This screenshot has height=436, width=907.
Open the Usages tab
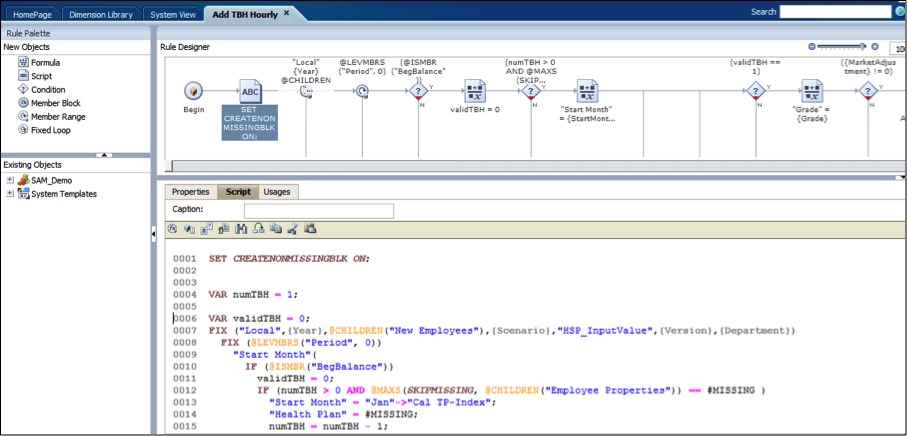click(276, 191)
